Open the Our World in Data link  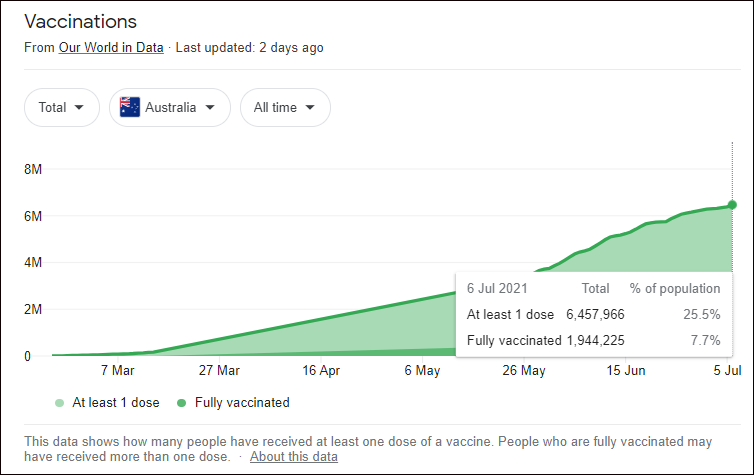click(110, 47)
